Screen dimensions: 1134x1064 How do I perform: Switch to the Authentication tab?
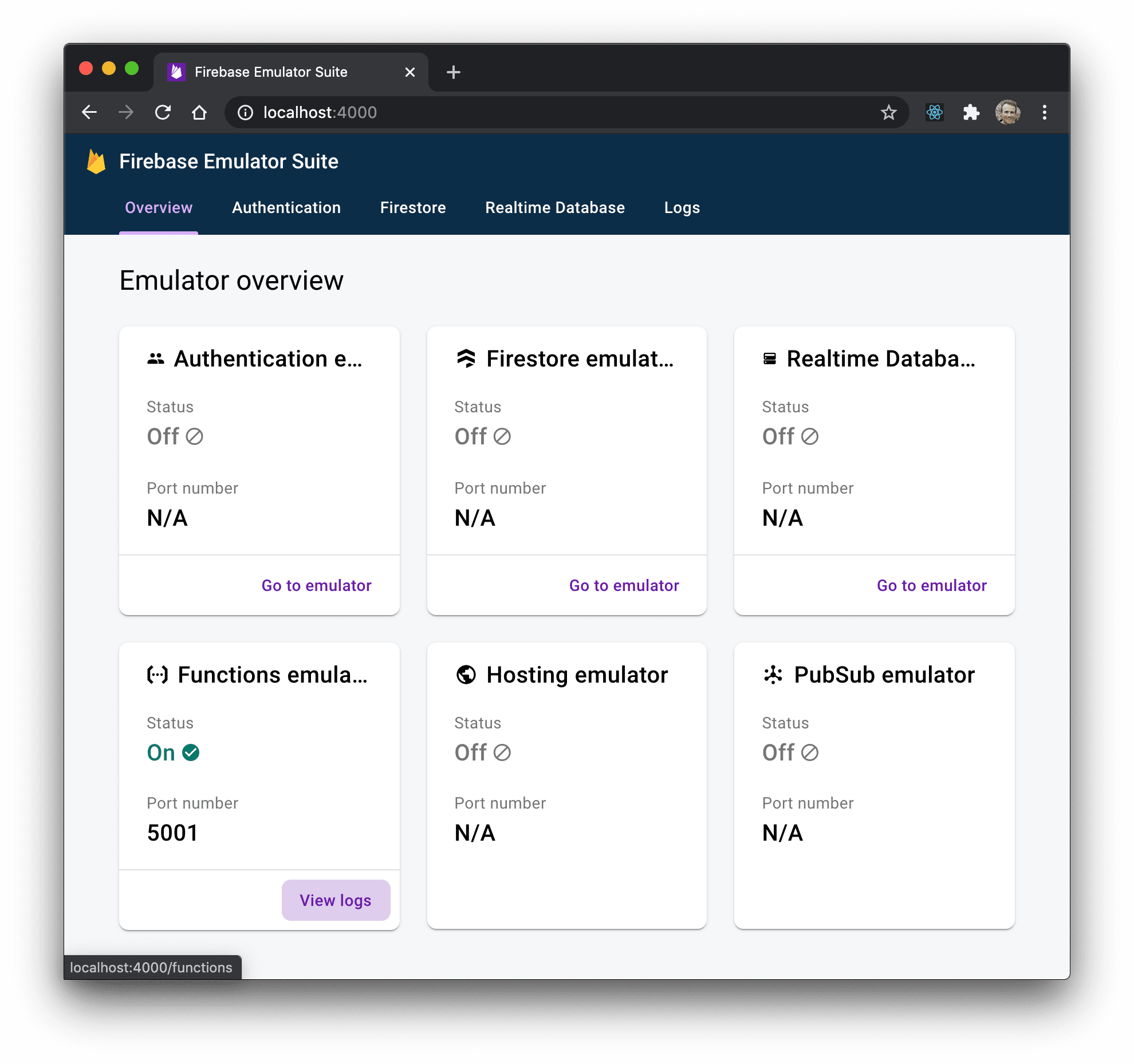(x=286, y=207)
